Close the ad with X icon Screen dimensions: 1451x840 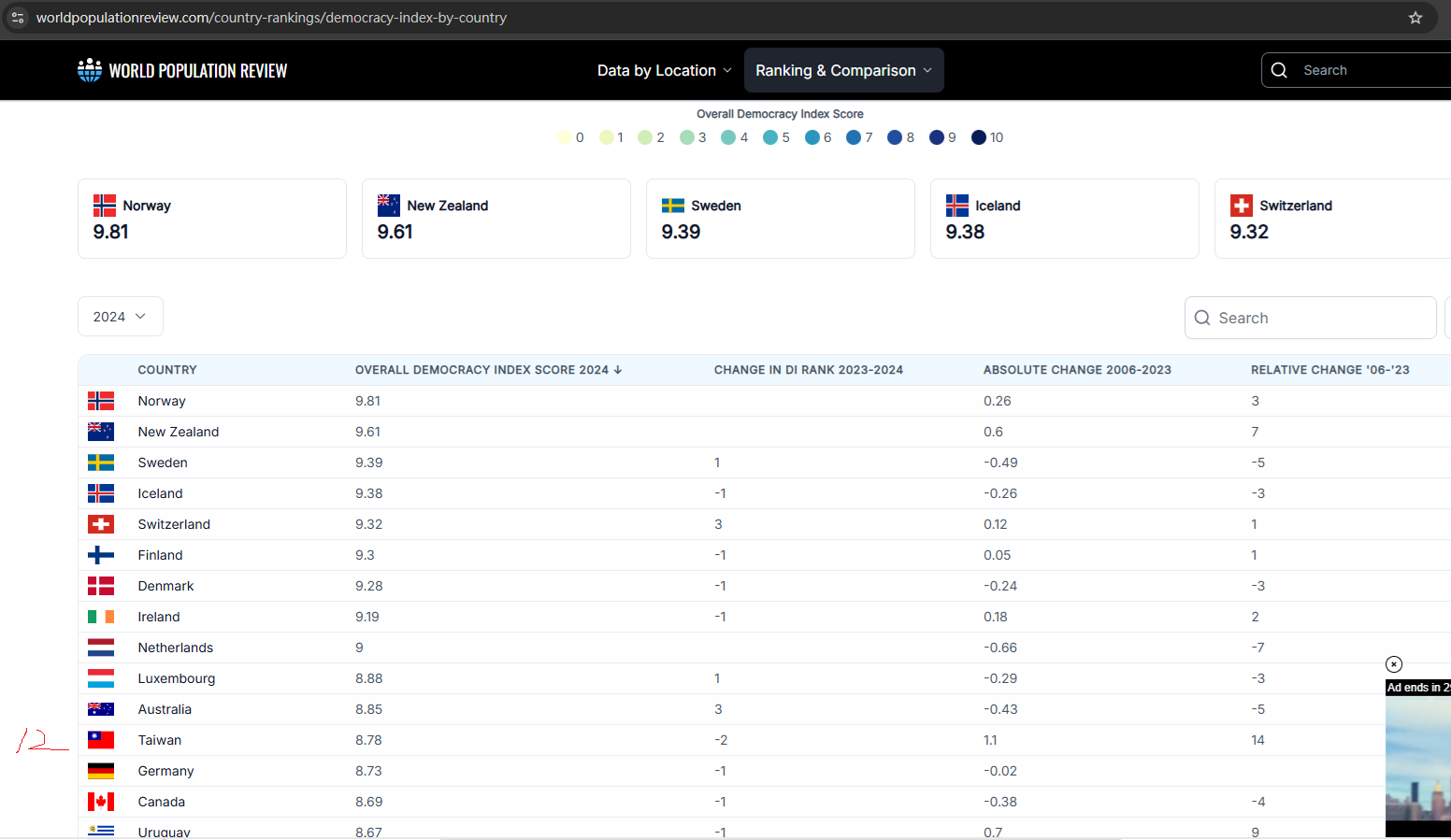pyautogui.click(x=1394, y=664)
